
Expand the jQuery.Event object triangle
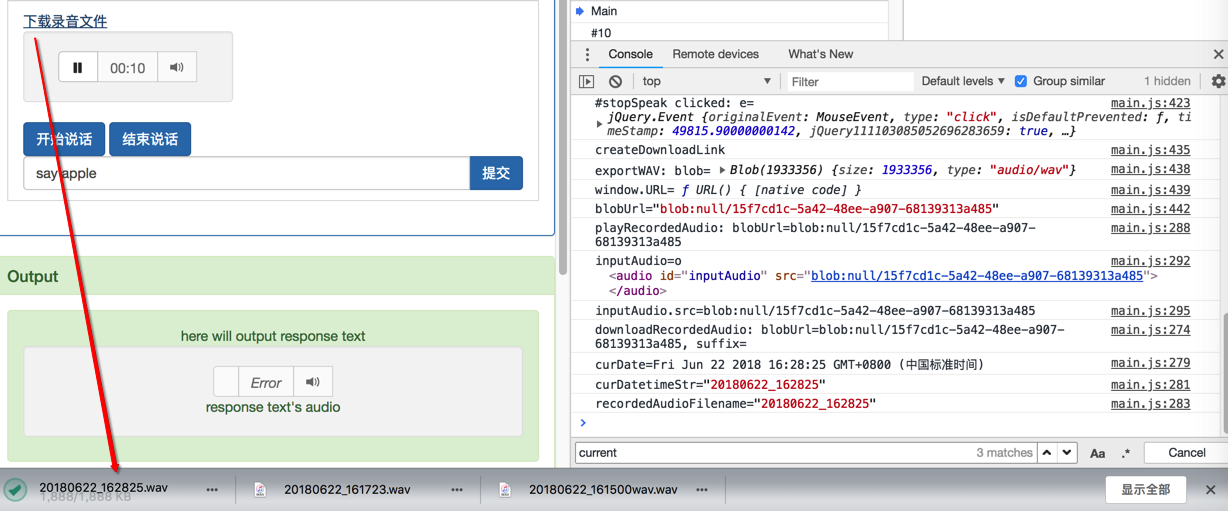pyautogui.click(x=599, y=124)
